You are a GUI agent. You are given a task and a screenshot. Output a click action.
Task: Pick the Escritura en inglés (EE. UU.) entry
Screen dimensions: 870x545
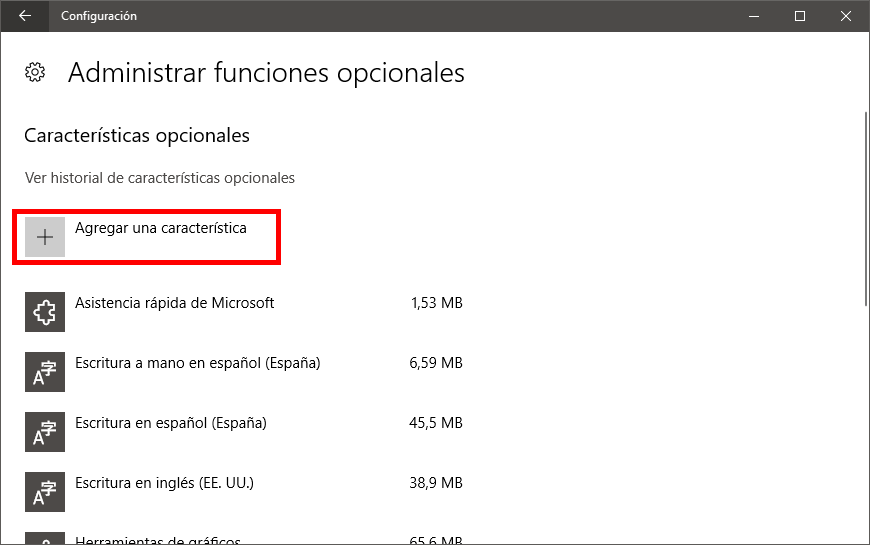click(x=164, y=483)
